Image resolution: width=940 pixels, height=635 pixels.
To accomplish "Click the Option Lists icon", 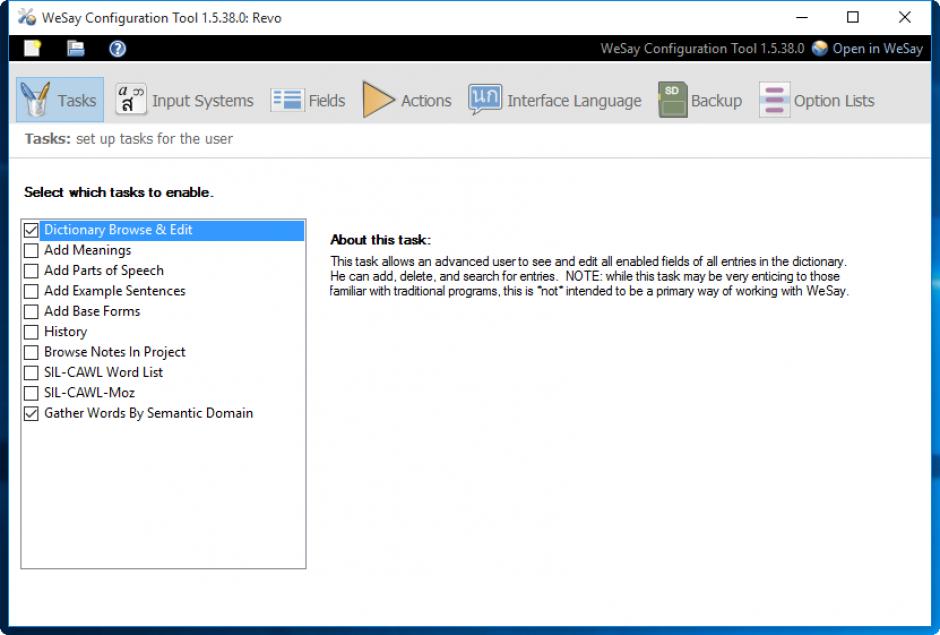I will pos(774,100).
